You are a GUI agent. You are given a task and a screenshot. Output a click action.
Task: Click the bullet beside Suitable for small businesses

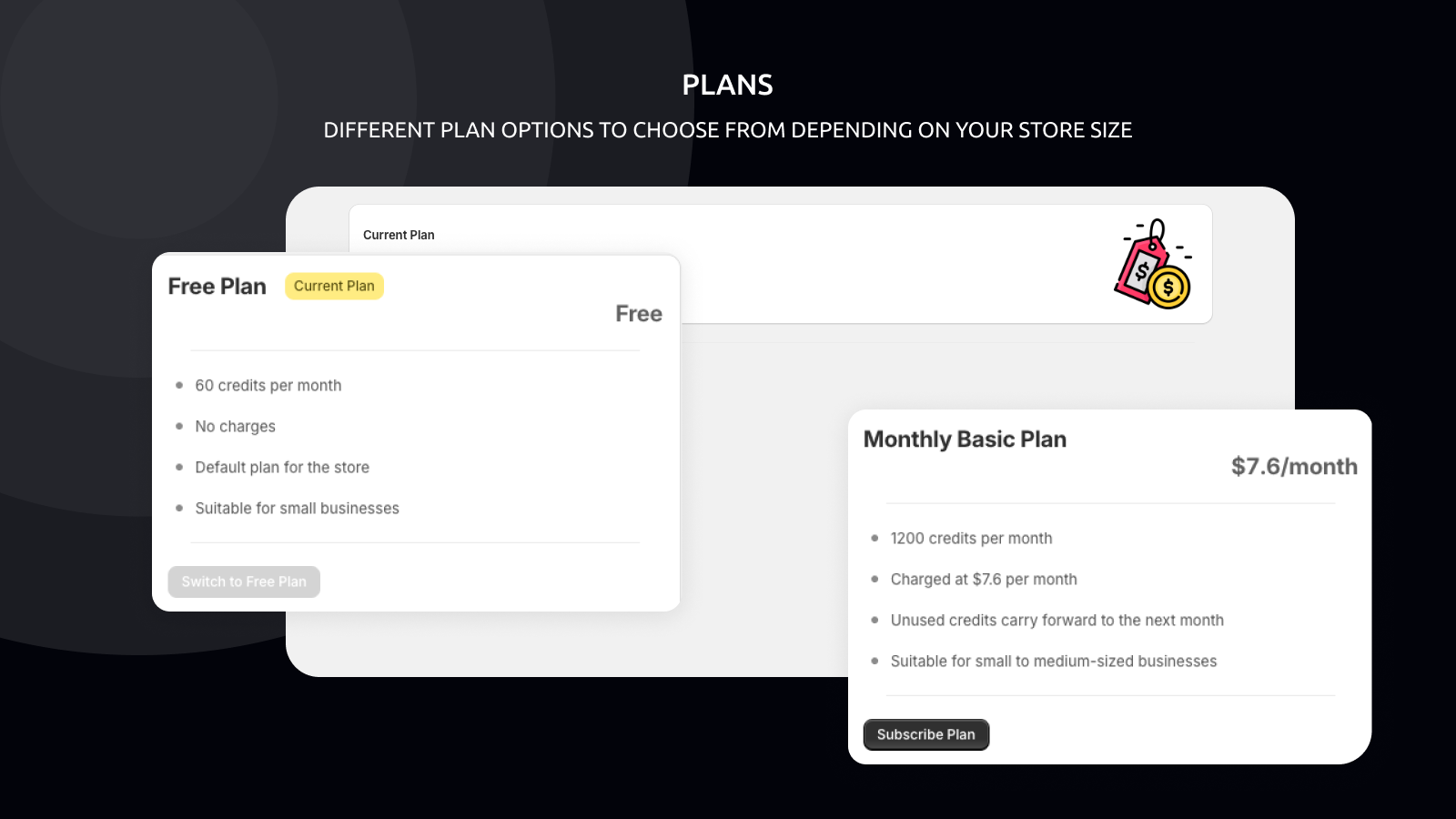[179, 508]
